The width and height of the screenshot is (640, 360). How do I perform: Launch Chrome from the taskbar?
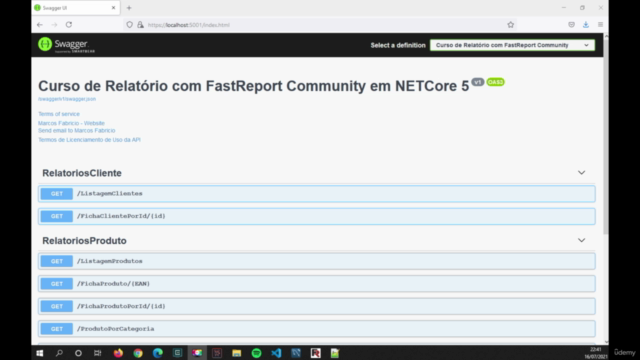138,353
